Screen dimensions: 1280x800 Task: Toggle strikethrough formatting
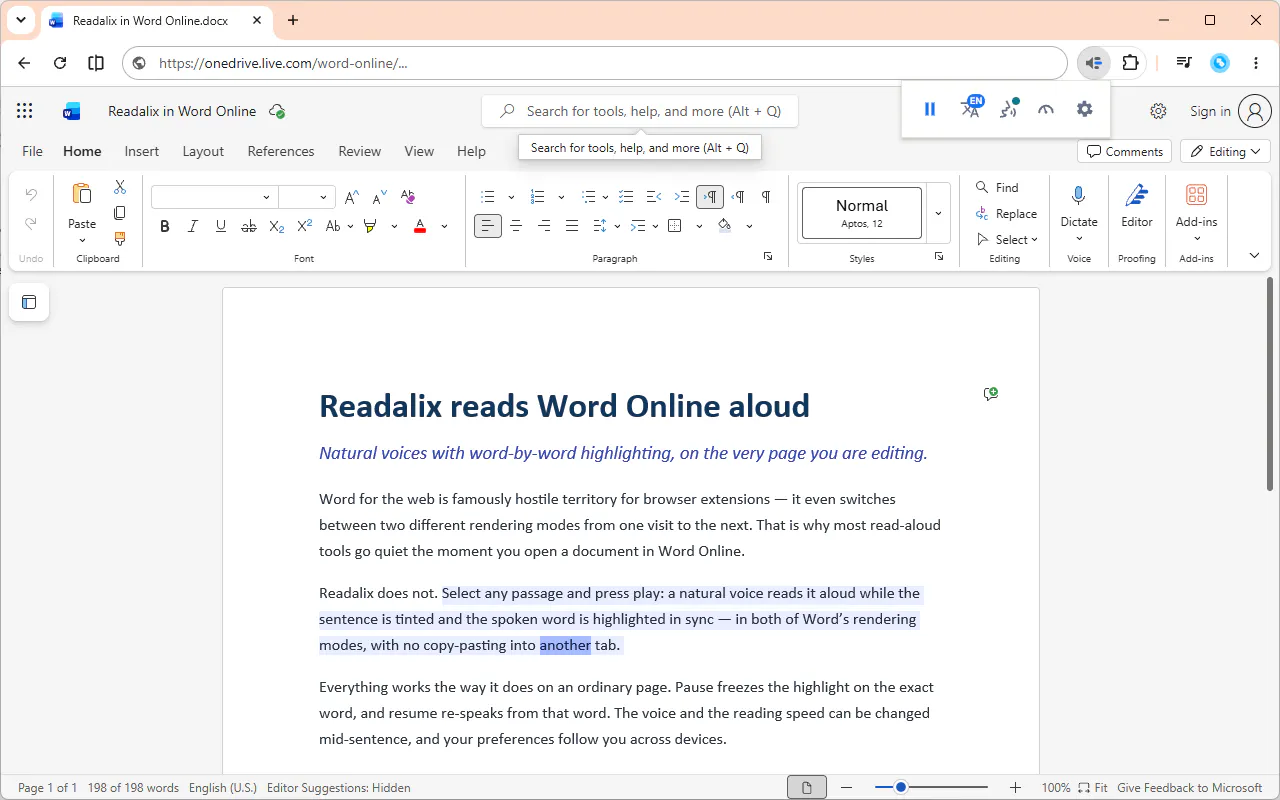pos(249,226)
